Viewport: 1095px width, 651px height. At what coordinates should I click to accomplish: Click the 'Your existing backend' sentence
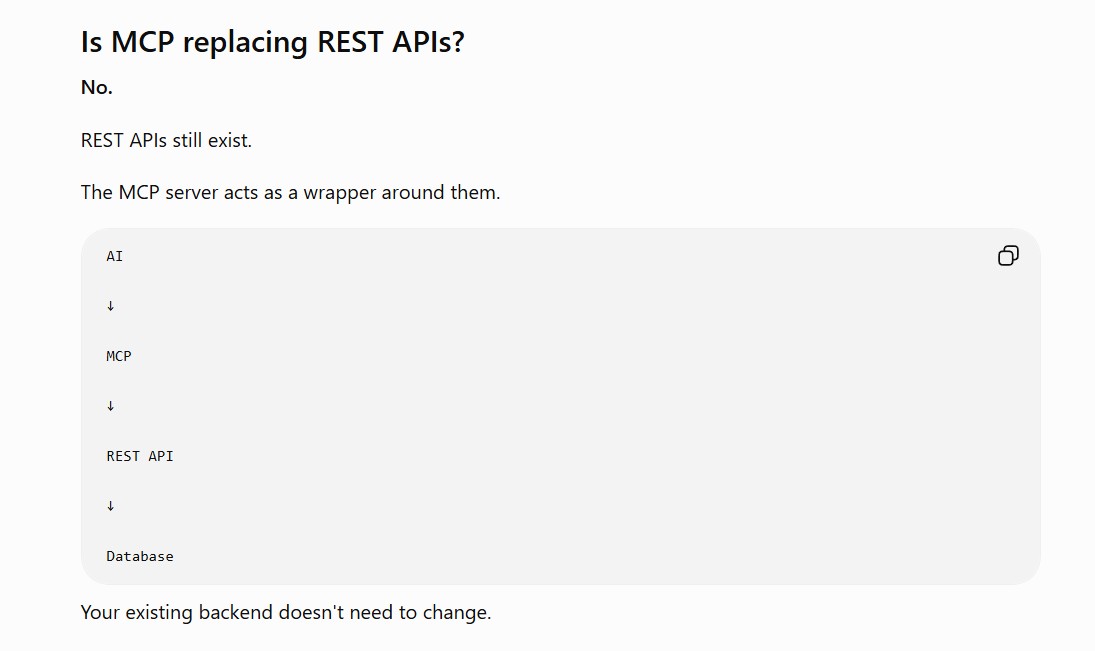[286, 613]
